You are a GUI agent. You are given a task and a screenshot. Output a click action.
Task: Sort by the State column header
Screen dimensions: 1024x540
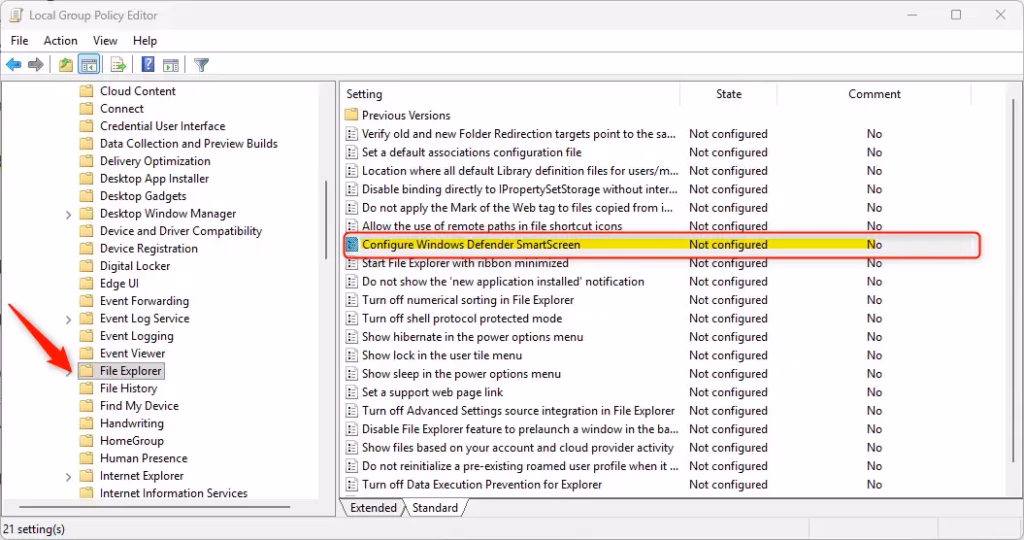coord(728,94)
